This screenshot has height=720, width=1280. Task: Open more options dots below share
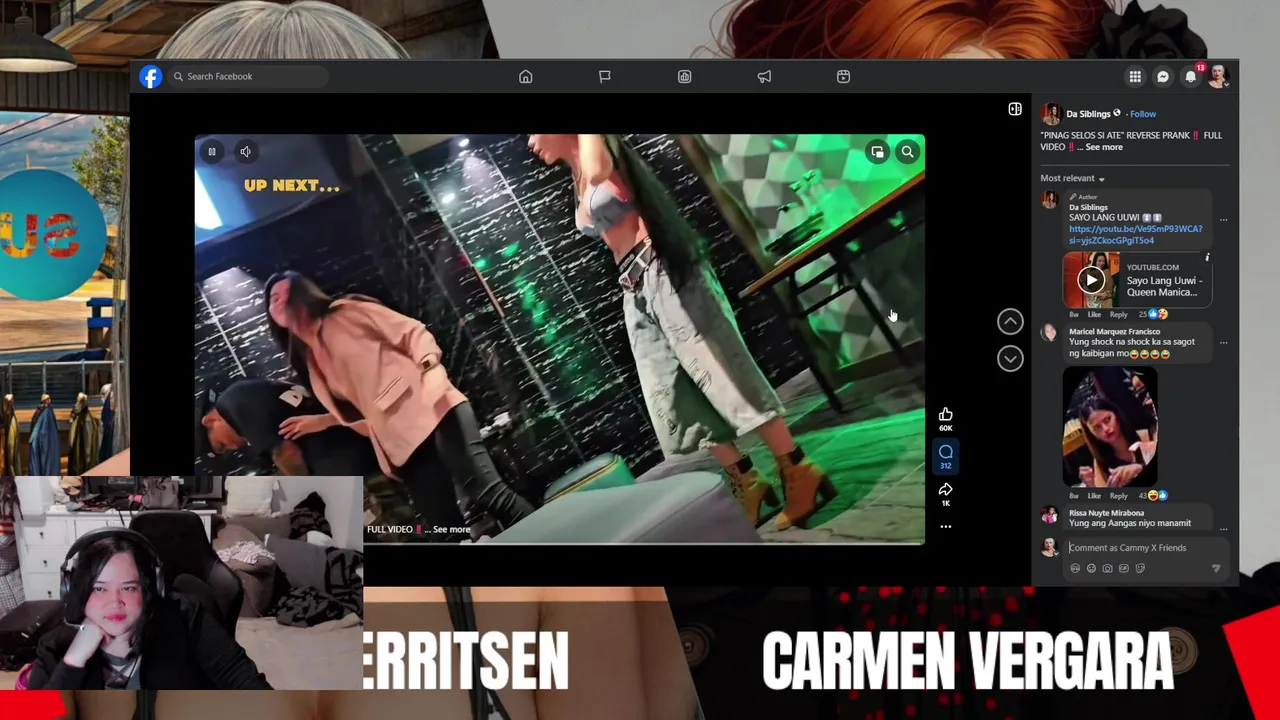(946, 526)
